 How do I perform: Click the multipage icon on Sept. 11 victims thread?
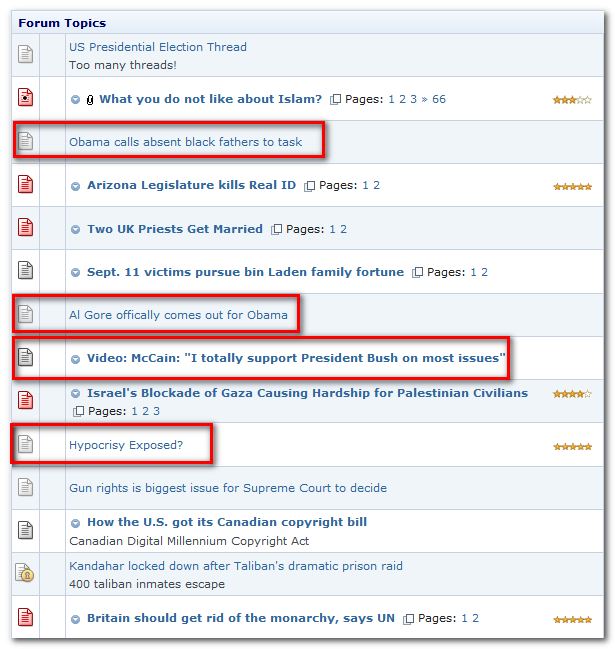click(x=417, y=272)
